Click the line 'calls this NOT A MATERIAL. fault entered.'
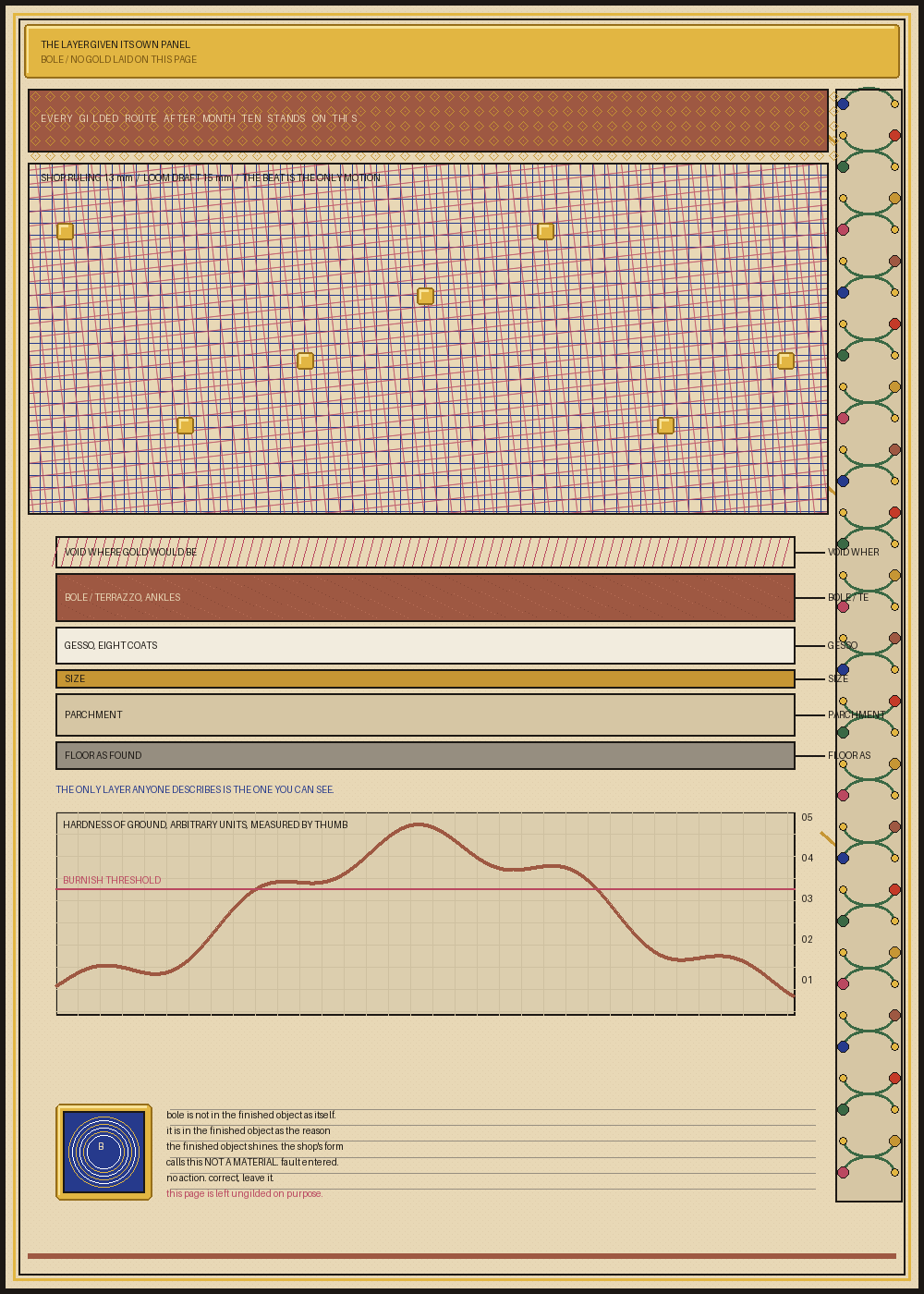This screenshot has height=1294, width=924. click(x=252, y=1162)
